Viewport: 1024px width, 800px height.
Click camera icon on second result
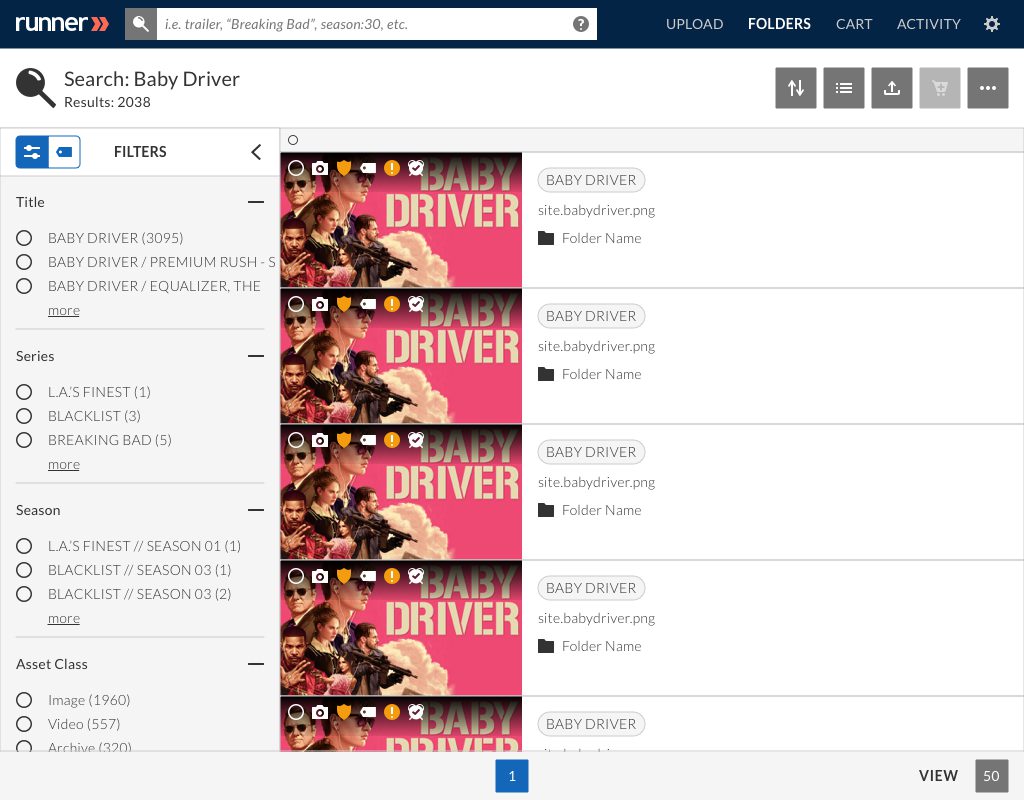point(319,304)
